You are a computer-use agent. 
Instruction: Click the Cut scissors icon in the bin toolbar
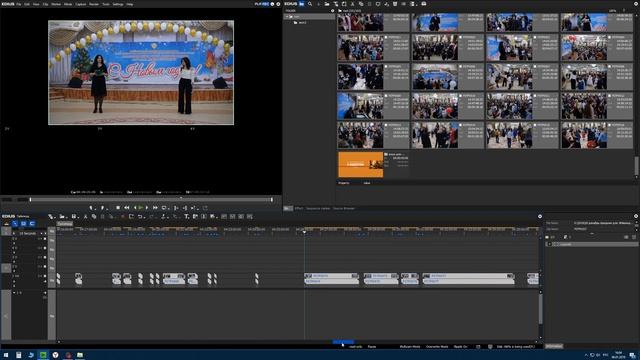353,4
